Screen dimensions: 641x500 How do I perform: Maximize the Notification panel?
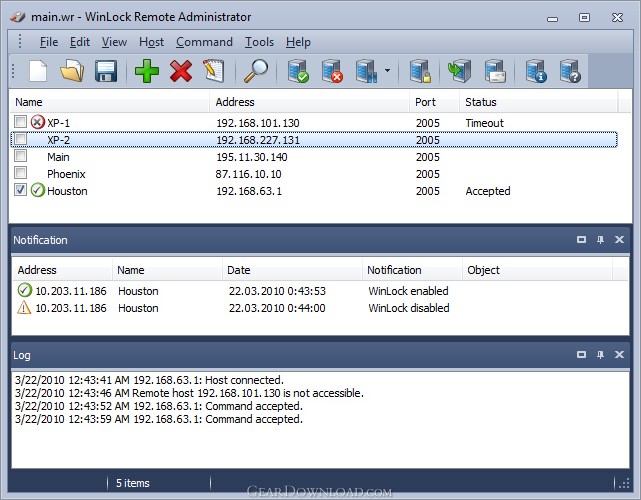(x=581, y=240)
